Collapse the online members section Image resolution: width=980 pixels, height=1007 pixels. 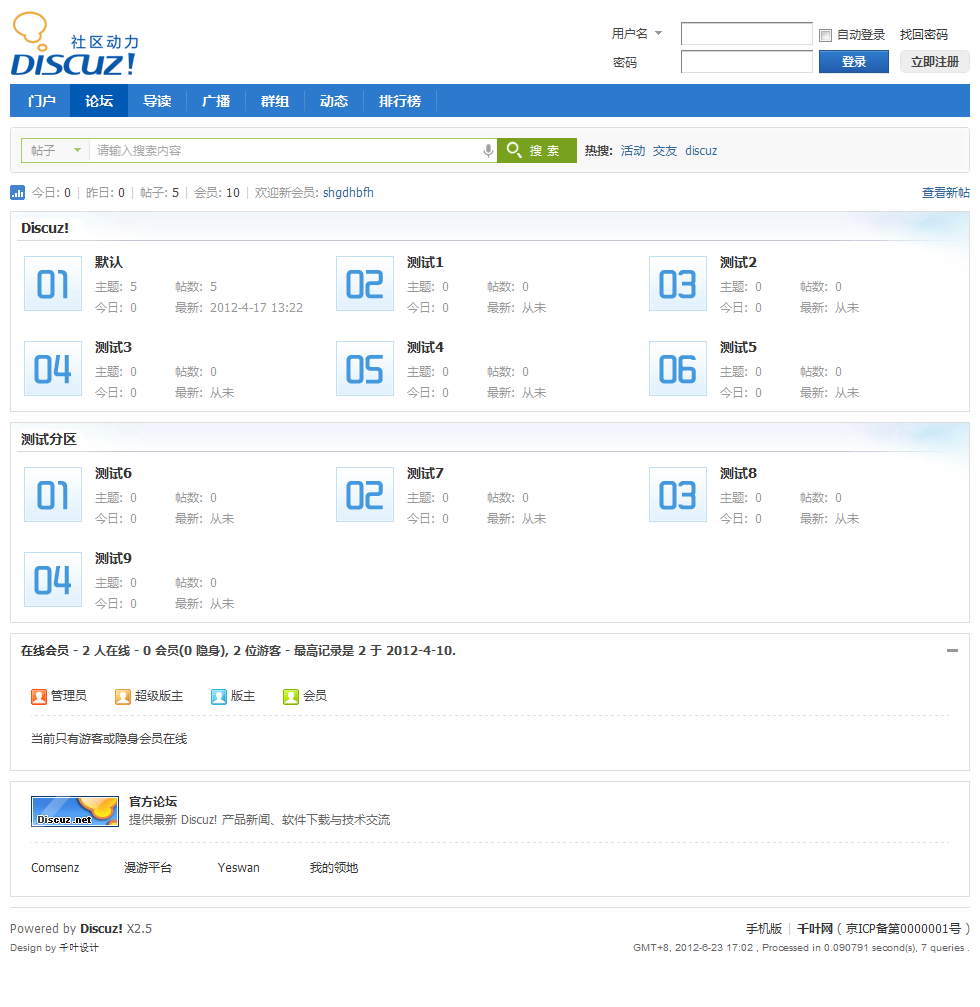tap(952, 651)
